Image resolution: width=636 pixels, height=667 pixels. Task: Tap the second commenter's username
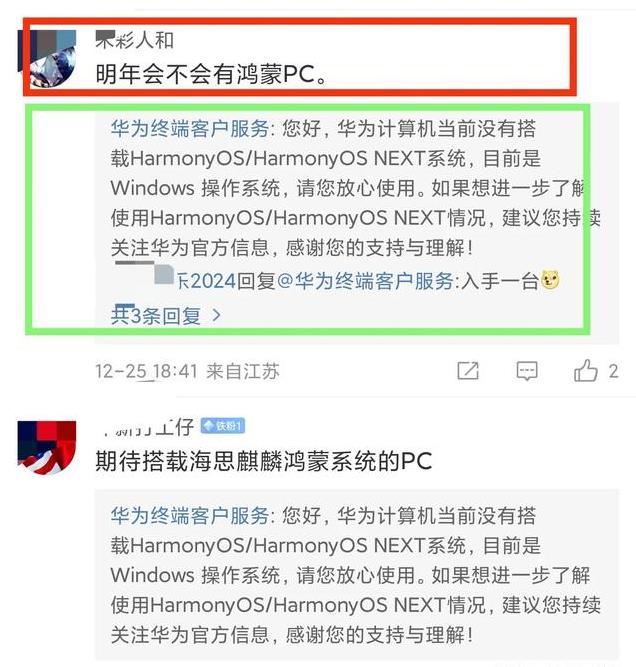(x=145, y=427)
